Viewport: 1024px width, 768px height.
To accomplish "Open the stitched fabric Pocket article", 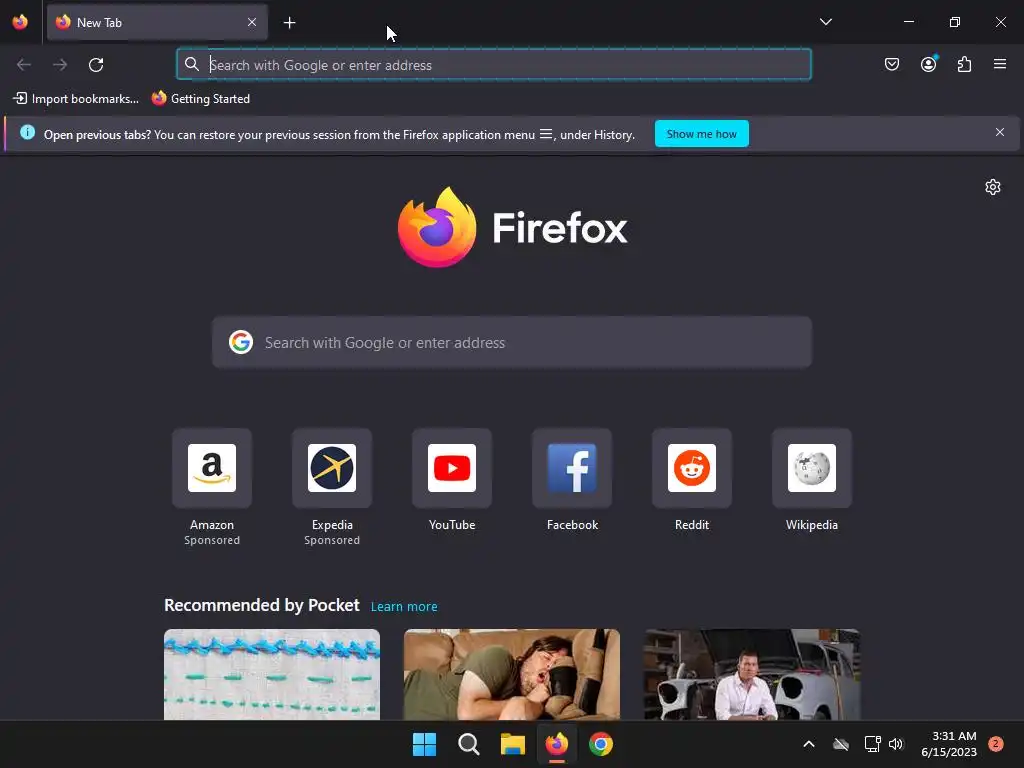I will coord(272,675).
